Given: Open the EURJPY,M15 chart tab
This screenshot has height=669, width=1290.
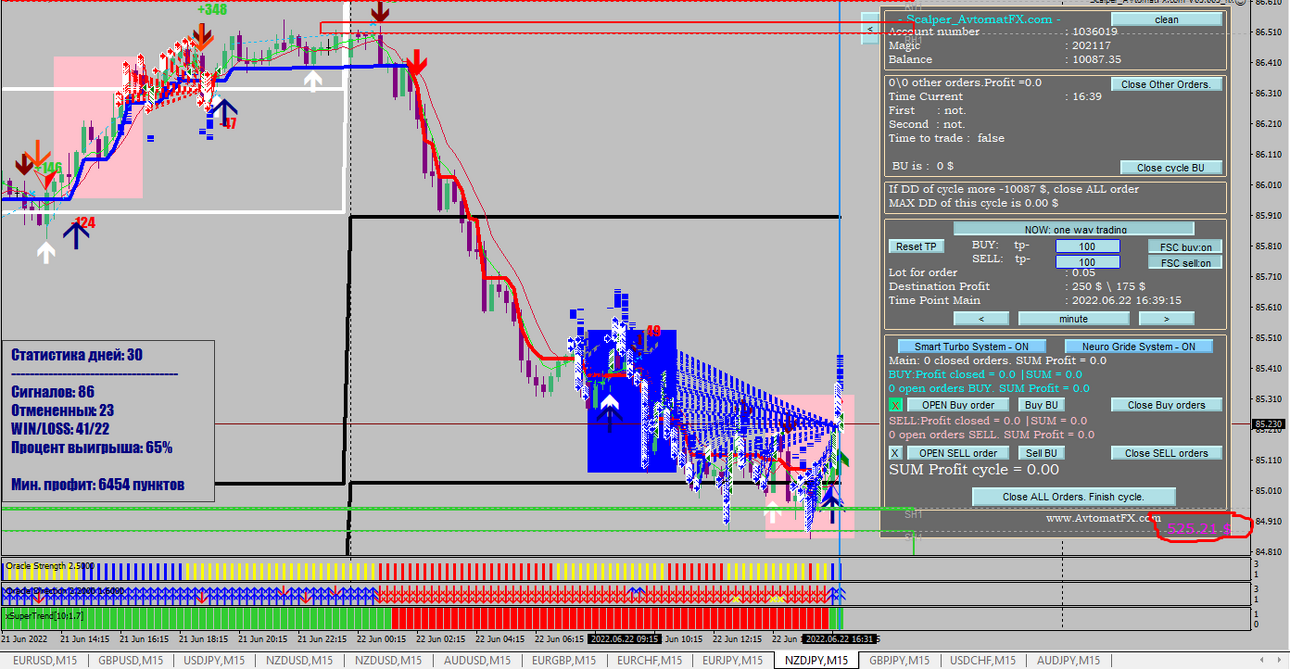Looking at the screenshot, I should coord(733,660).
